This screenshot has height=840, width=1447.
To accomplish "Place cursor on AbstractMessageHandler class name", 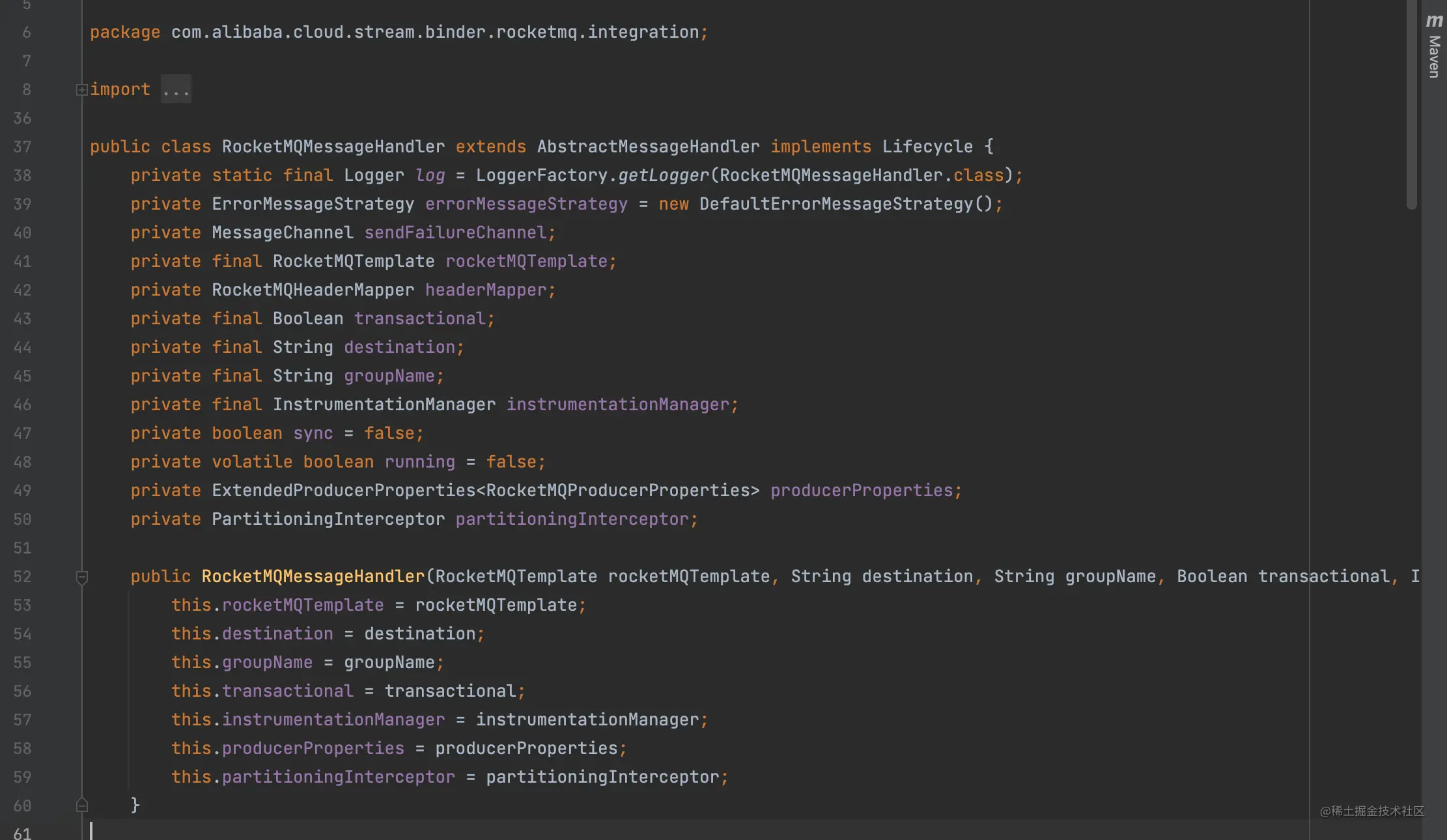I will (648, 147).
